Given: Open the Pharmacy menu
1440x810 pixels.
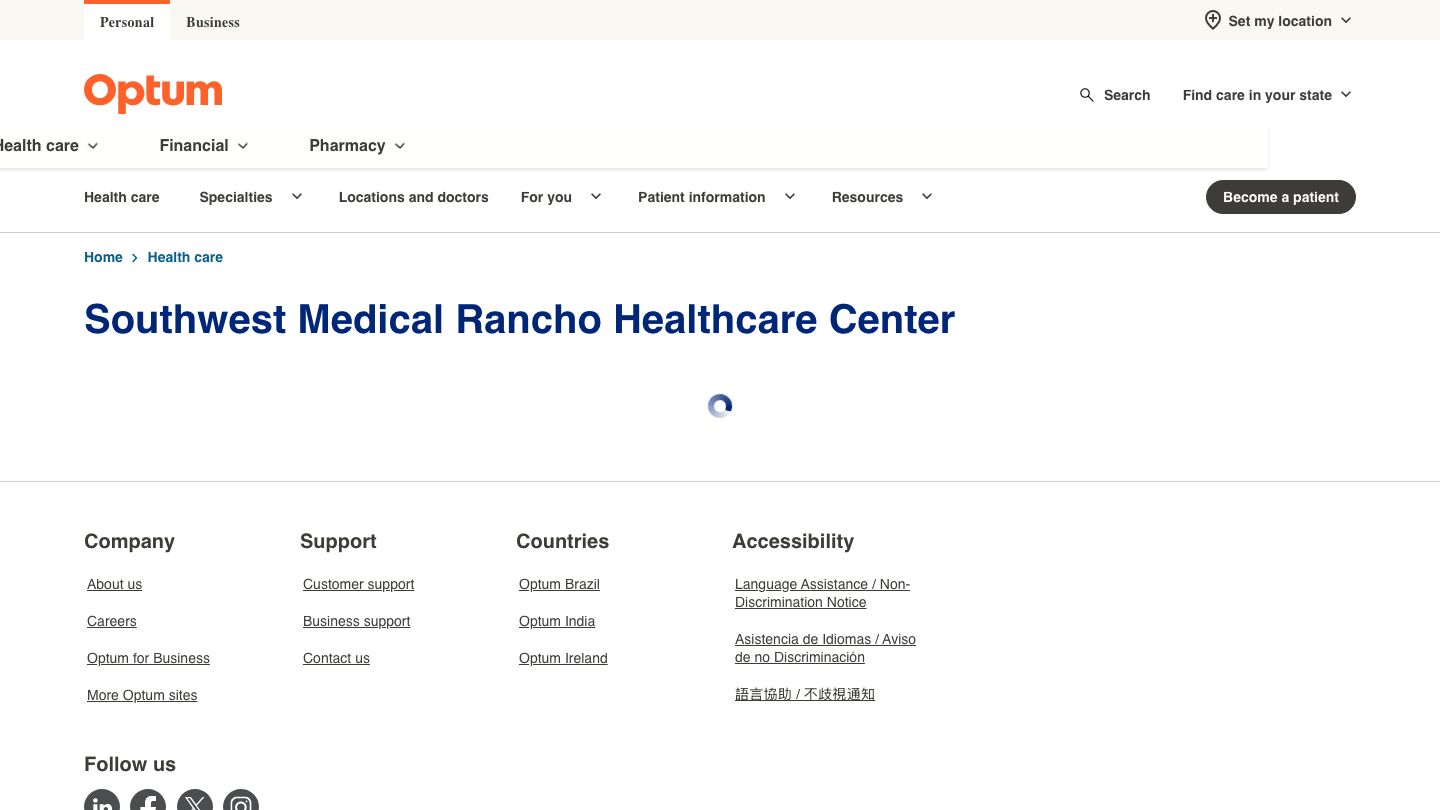Looking at the screenshot, I should click(x=357, y=145).
